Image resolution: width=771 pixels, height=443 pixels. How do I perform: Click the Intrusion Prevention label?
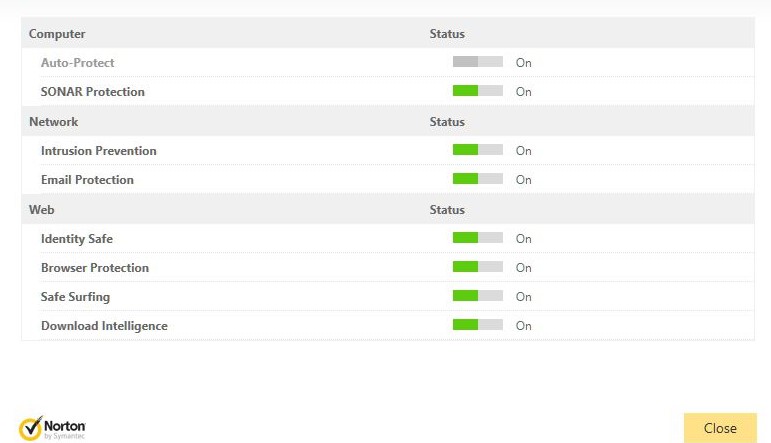99,151
